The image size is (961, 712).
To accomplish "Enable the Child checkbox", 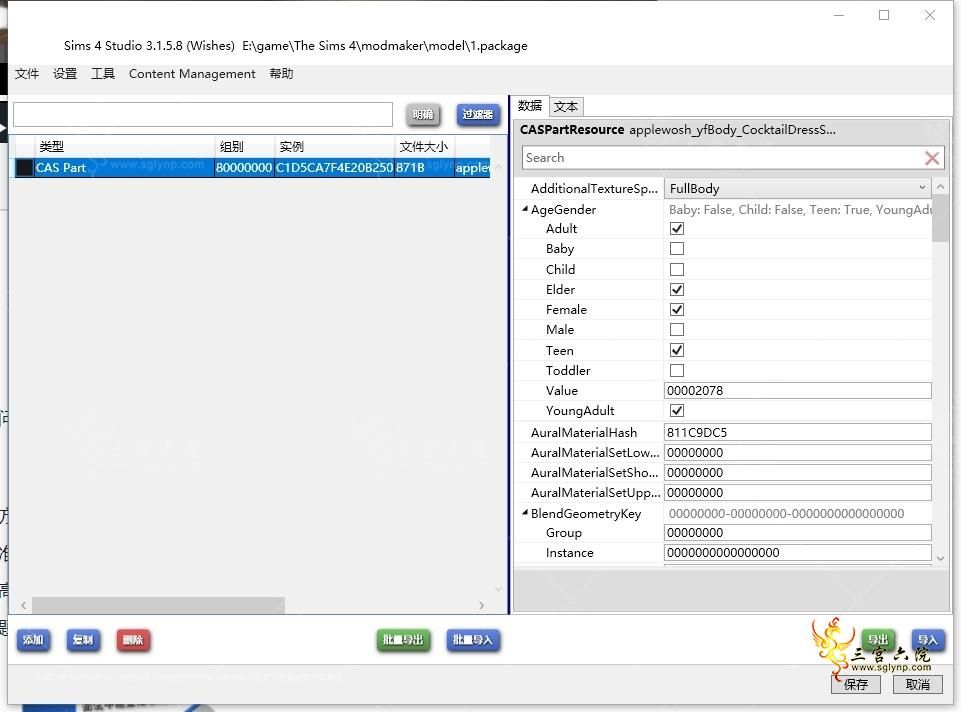I will (677, 270).
